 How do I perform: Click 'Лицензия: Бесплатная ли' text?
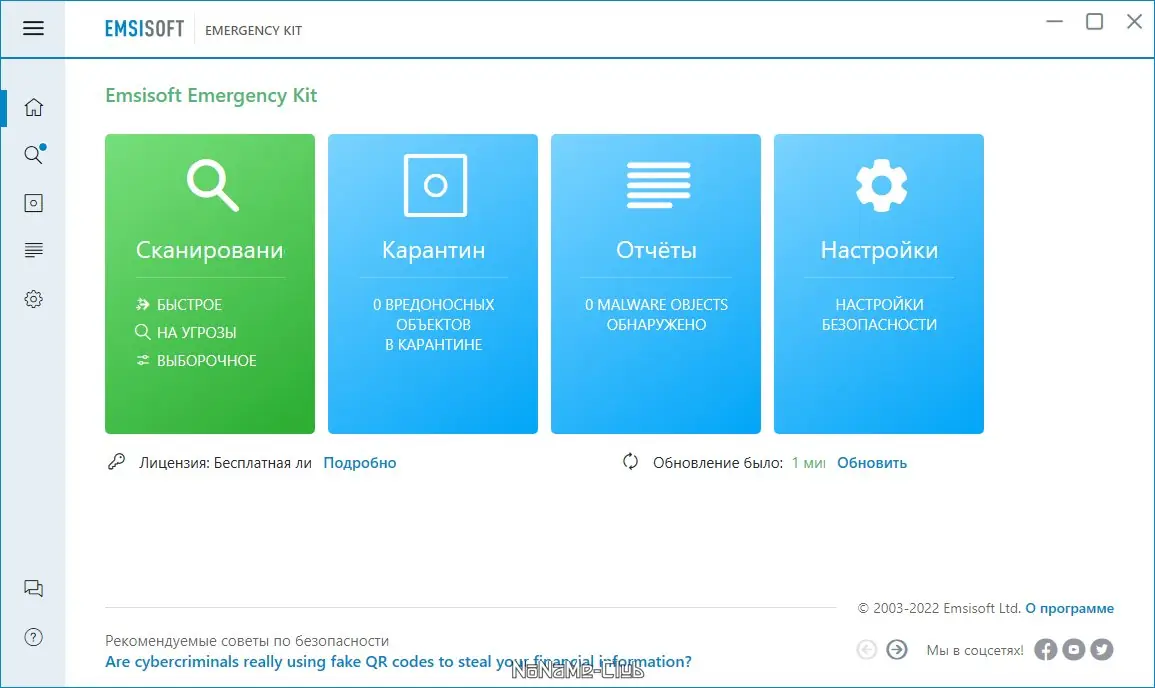[225, 463]
